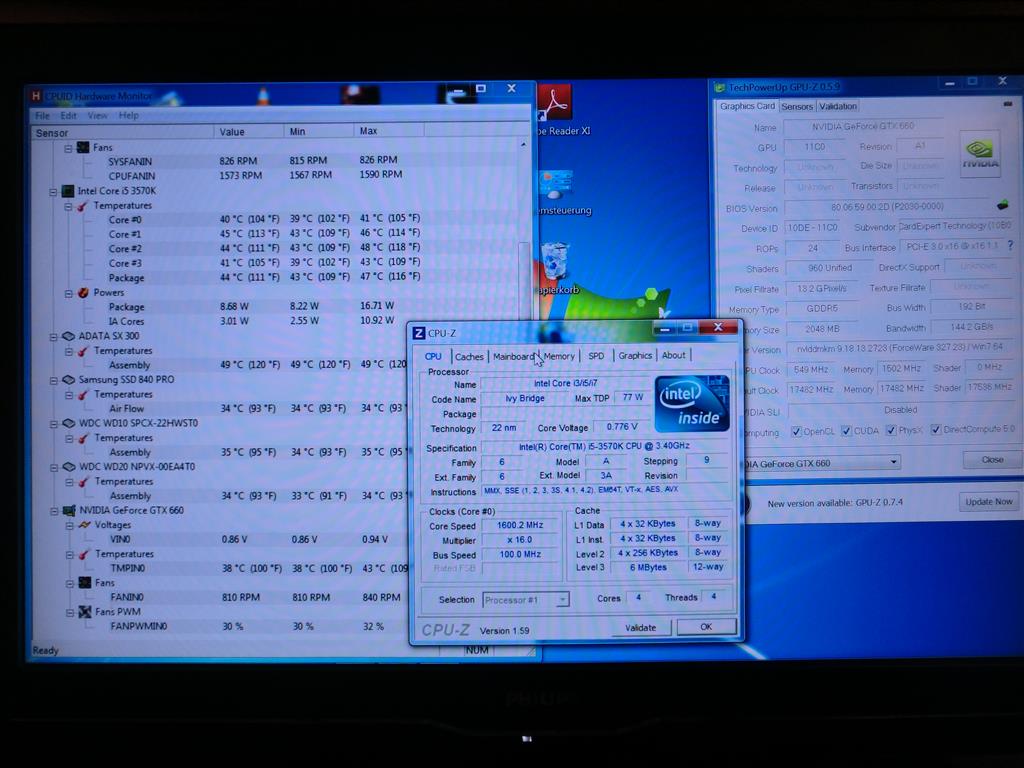1024x768 pixels.
Task: Toggle the CUDA checkbox in GPU-Z
Action: pos(846,430)
